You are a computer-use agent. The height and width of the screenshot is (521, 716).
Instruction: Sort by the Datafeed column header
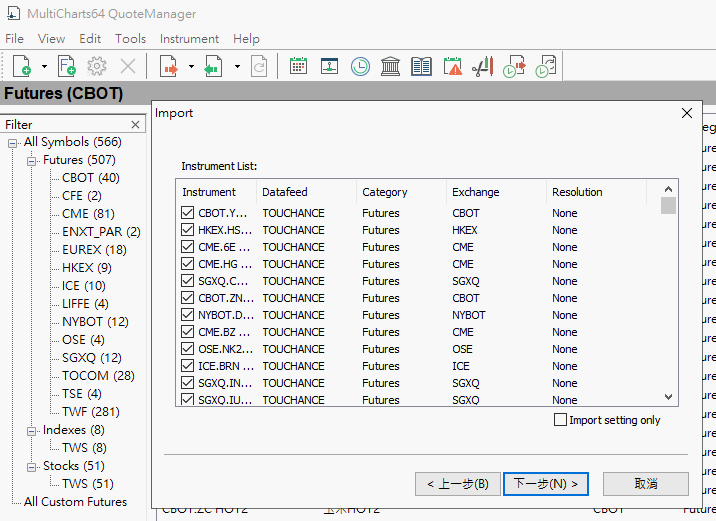click(x=306, y=192)
